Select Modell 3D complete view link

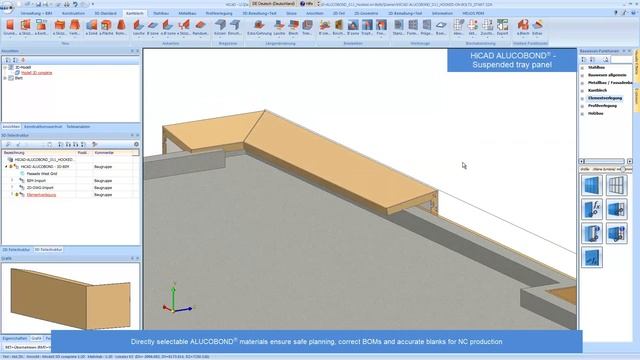click(37, 73)
